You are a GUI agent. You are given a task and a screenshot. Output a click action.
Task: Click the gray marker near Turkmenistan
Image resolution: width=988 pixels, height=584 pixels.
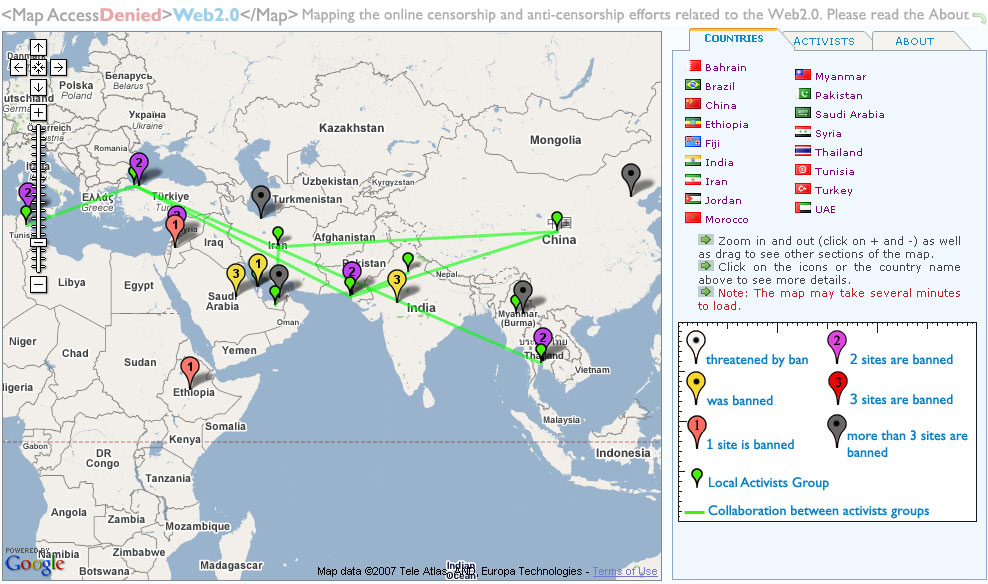click(x=261, y=199)
